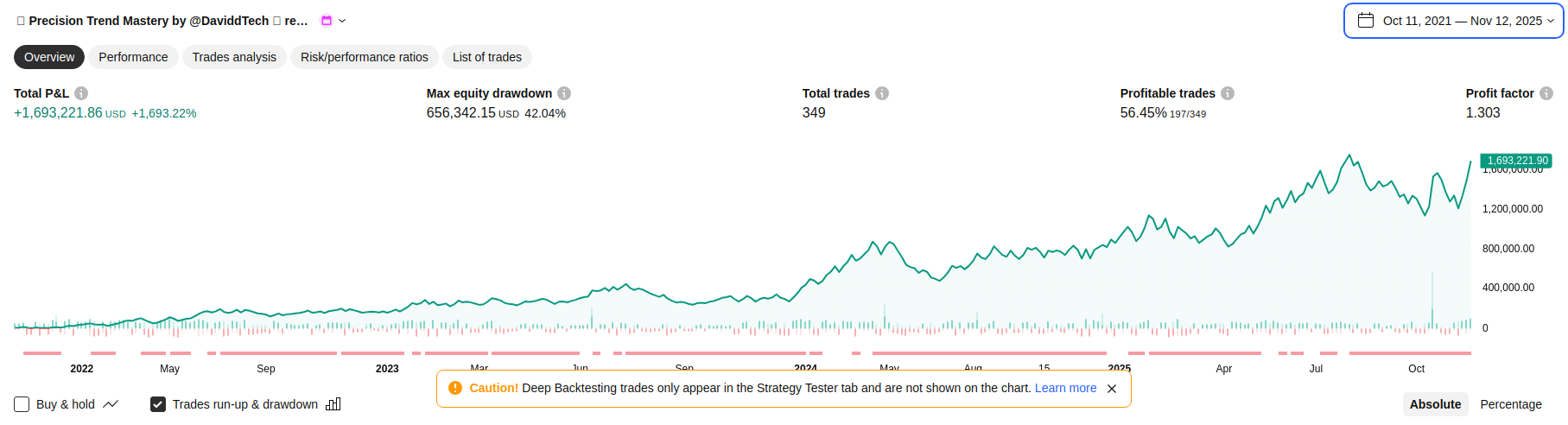Click the caution warning icon

tap(455, 388)
